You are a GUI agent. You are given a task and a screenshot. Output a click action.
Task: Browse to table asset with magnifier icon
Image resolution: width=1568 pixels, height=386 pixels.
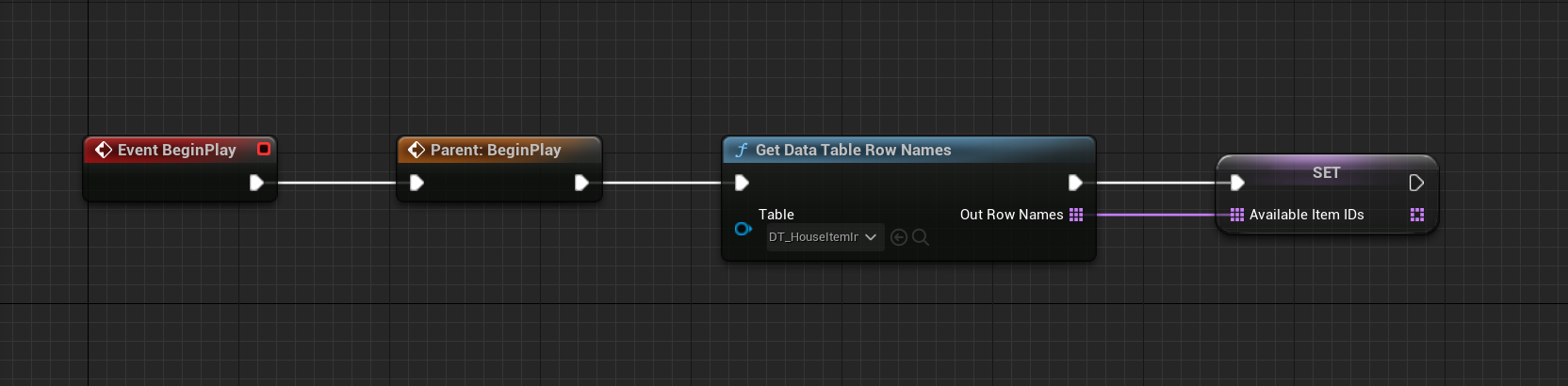click(921, 237)
